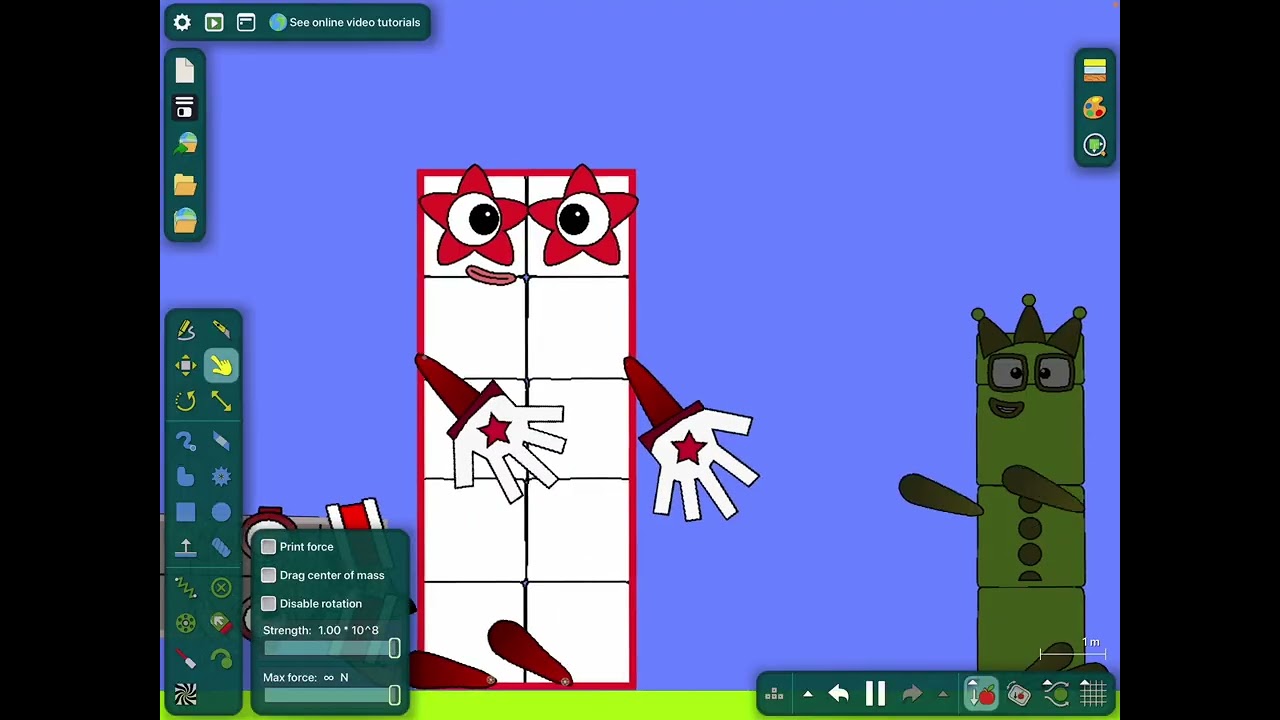Image resolution: width=1280 pixels, height=720 pixels.
Task: Open the window layout icon in top bar
Action: pyautogui.click(x=246, y=22)
